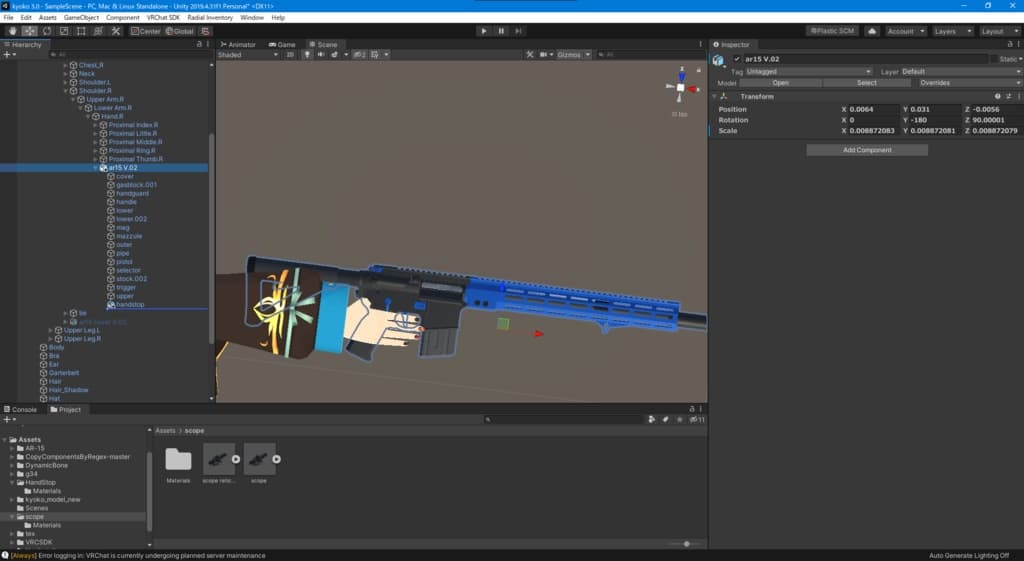Click the Add Component button
Image resolution: width=1024 pixels, height=561 pixels.
pos(867,150)
